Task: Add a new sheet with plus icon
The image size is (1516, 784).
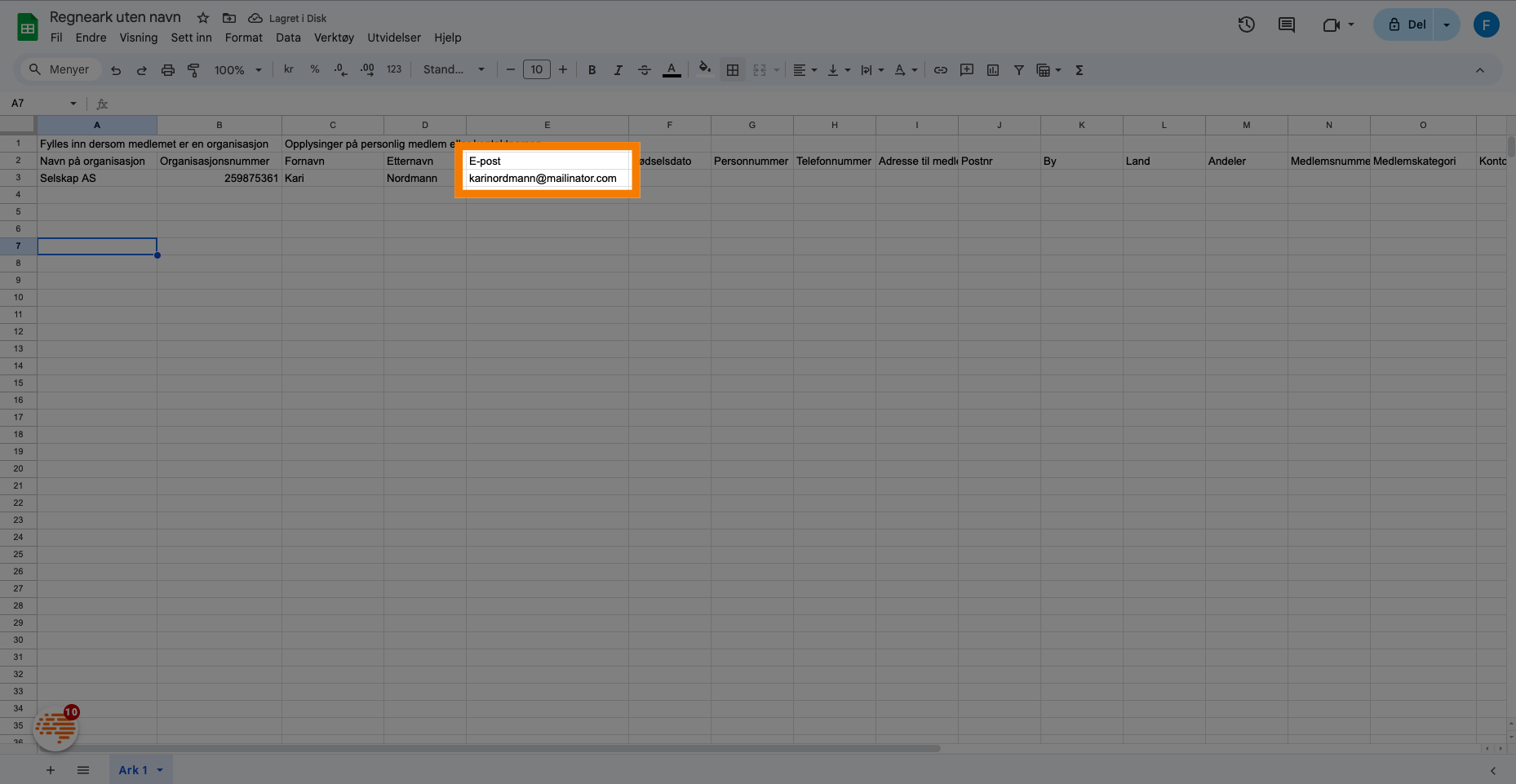Action: (x=51, y=770)
